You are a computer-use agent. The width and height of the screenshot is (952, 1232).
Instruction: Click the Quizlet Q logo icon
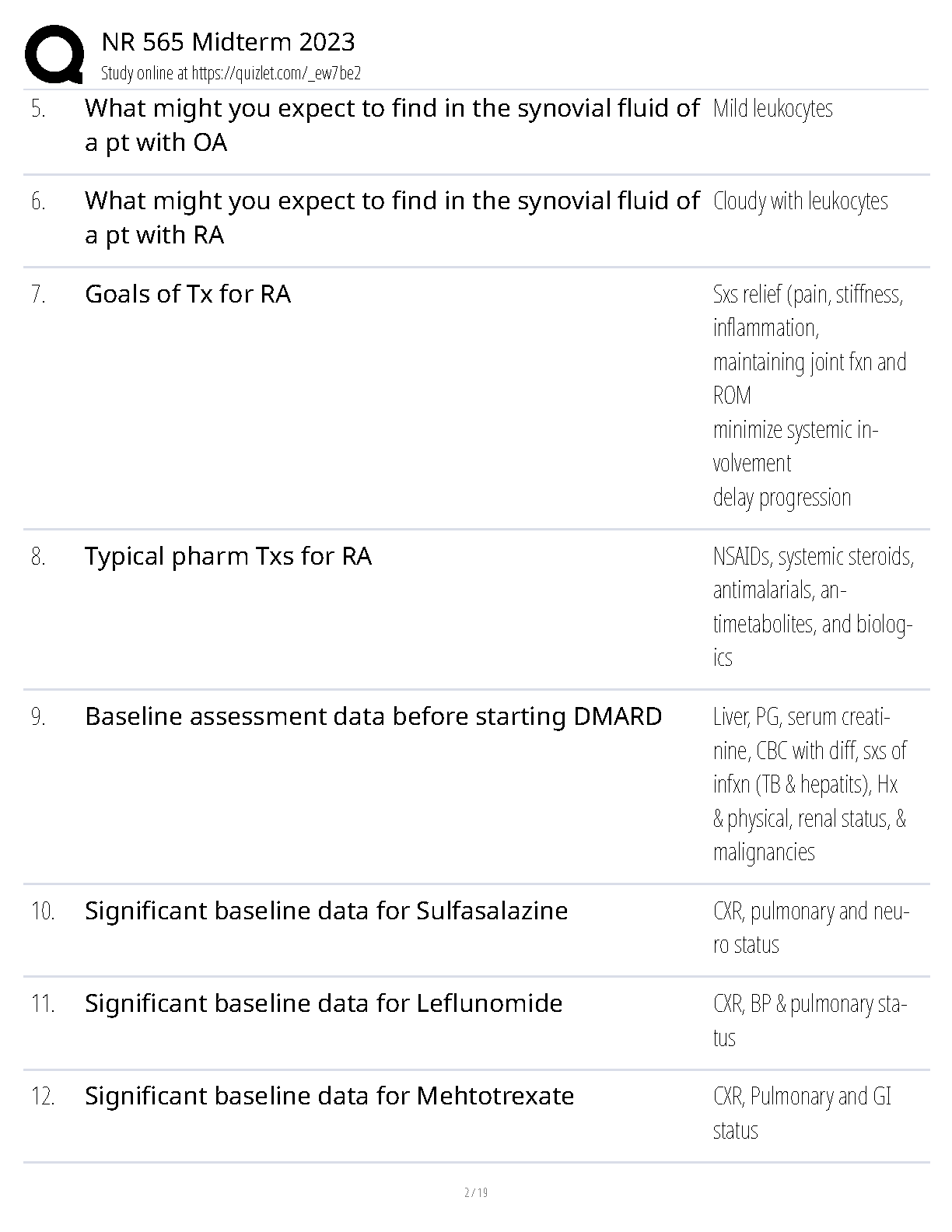point(54,54)
